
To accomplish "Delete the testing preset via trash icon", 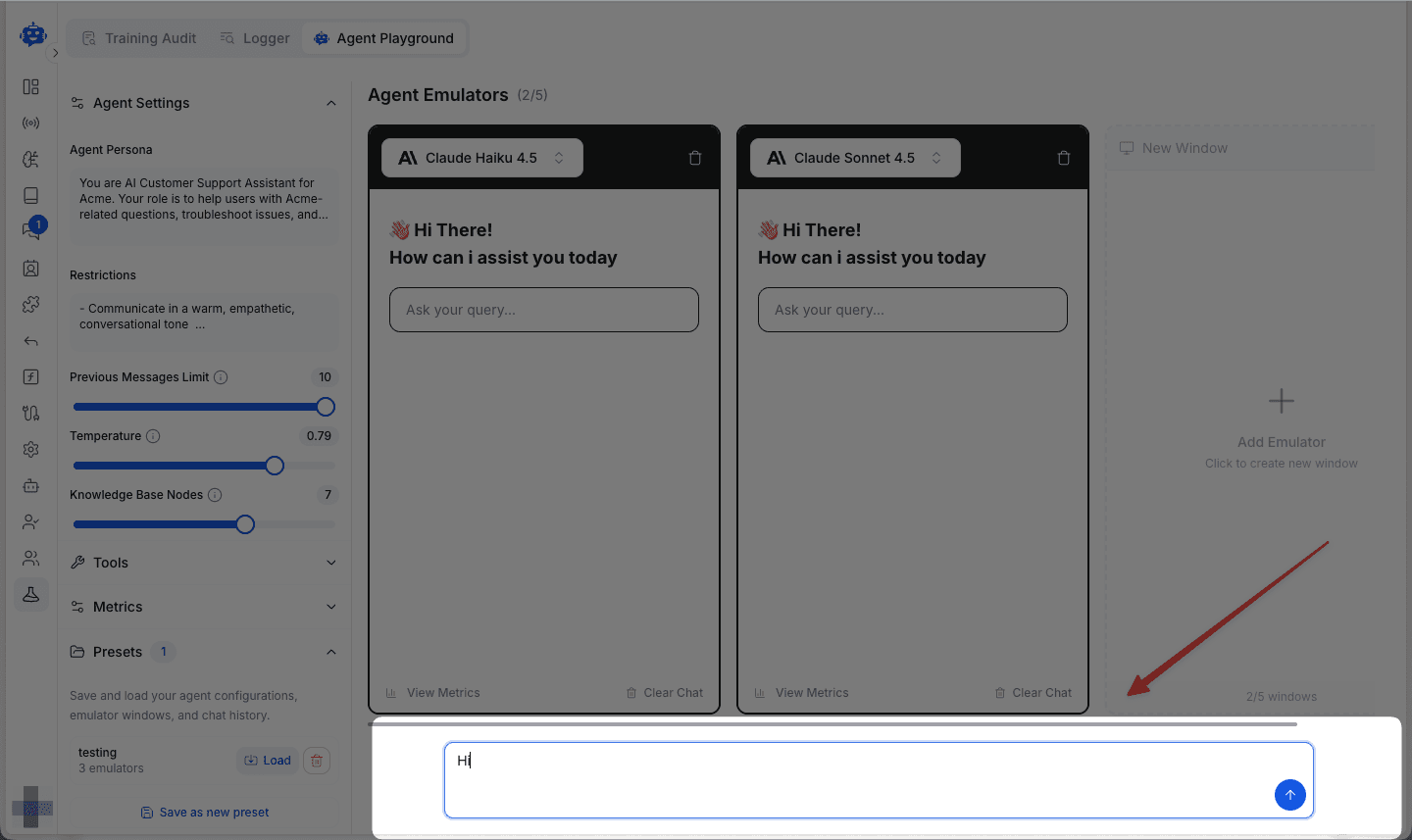I will click(x=317, y=761).
